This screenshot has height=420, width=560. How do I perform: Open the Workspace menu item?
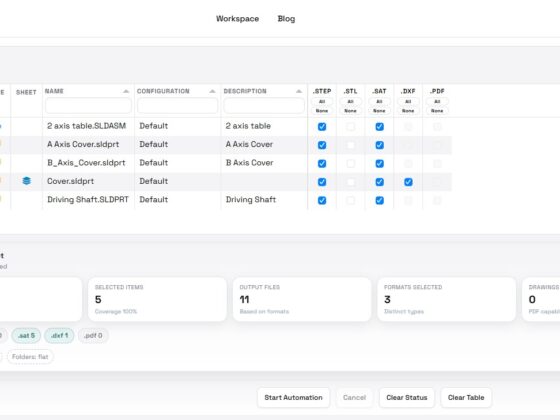[x=238, y=19]
